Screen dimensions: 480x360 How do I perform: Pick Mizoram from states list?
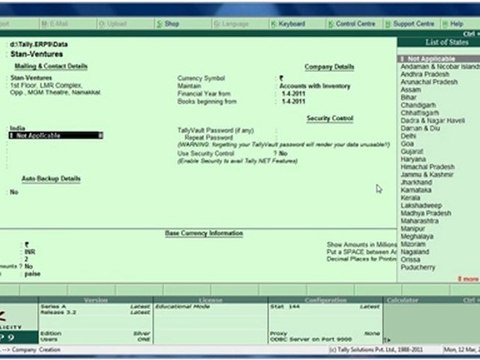point(413,244)
